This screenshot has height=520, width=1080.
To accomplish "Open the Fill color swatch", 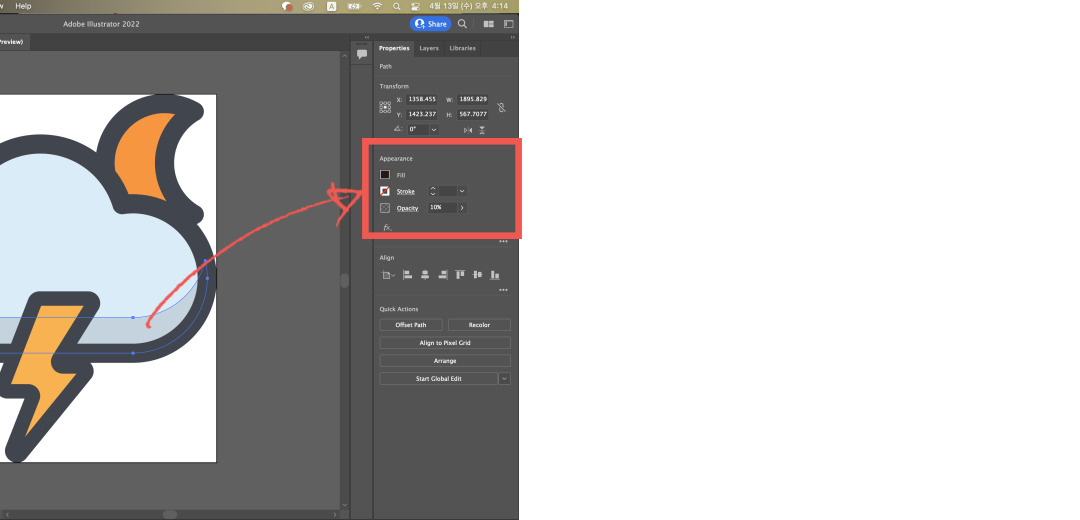I will pyautogui.click(x=385, y=175).
